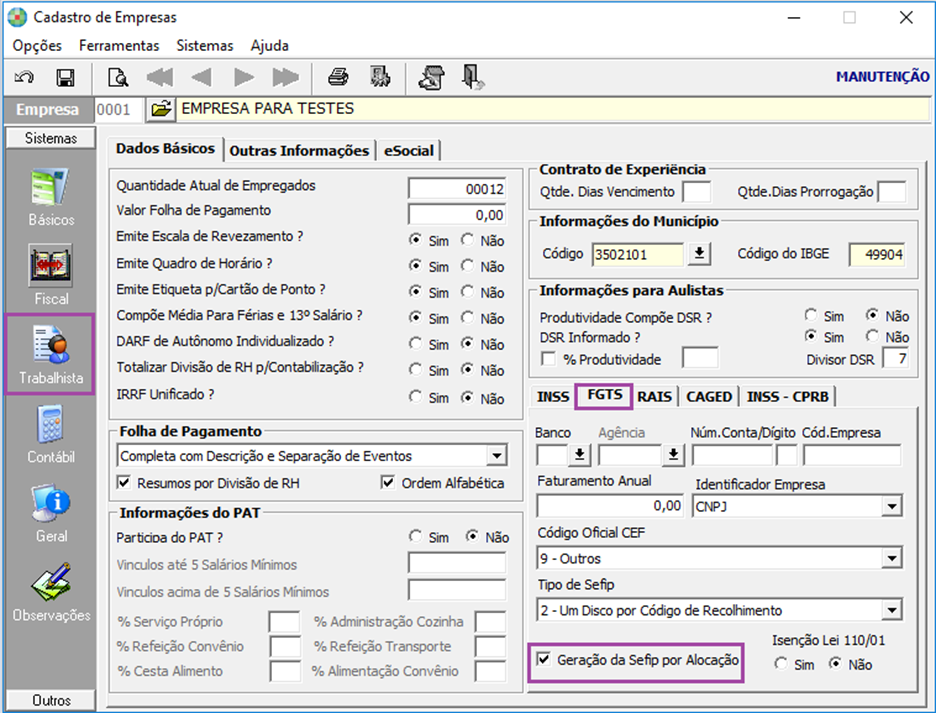Click the município Código lookup arrow button
This screenshot has height=713, width=936.
(x=699, y=254)
